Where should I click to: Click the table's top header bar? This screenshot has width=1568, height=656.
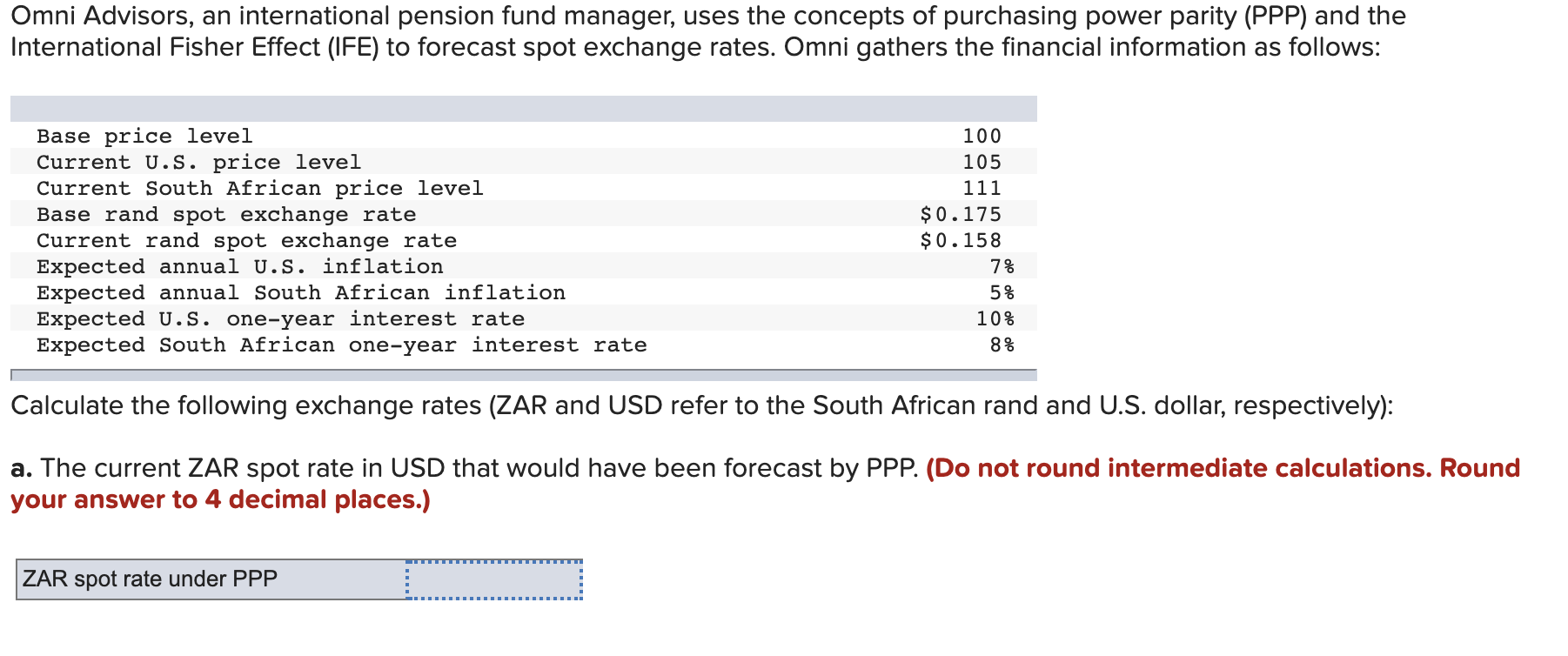tap(522, 109)
